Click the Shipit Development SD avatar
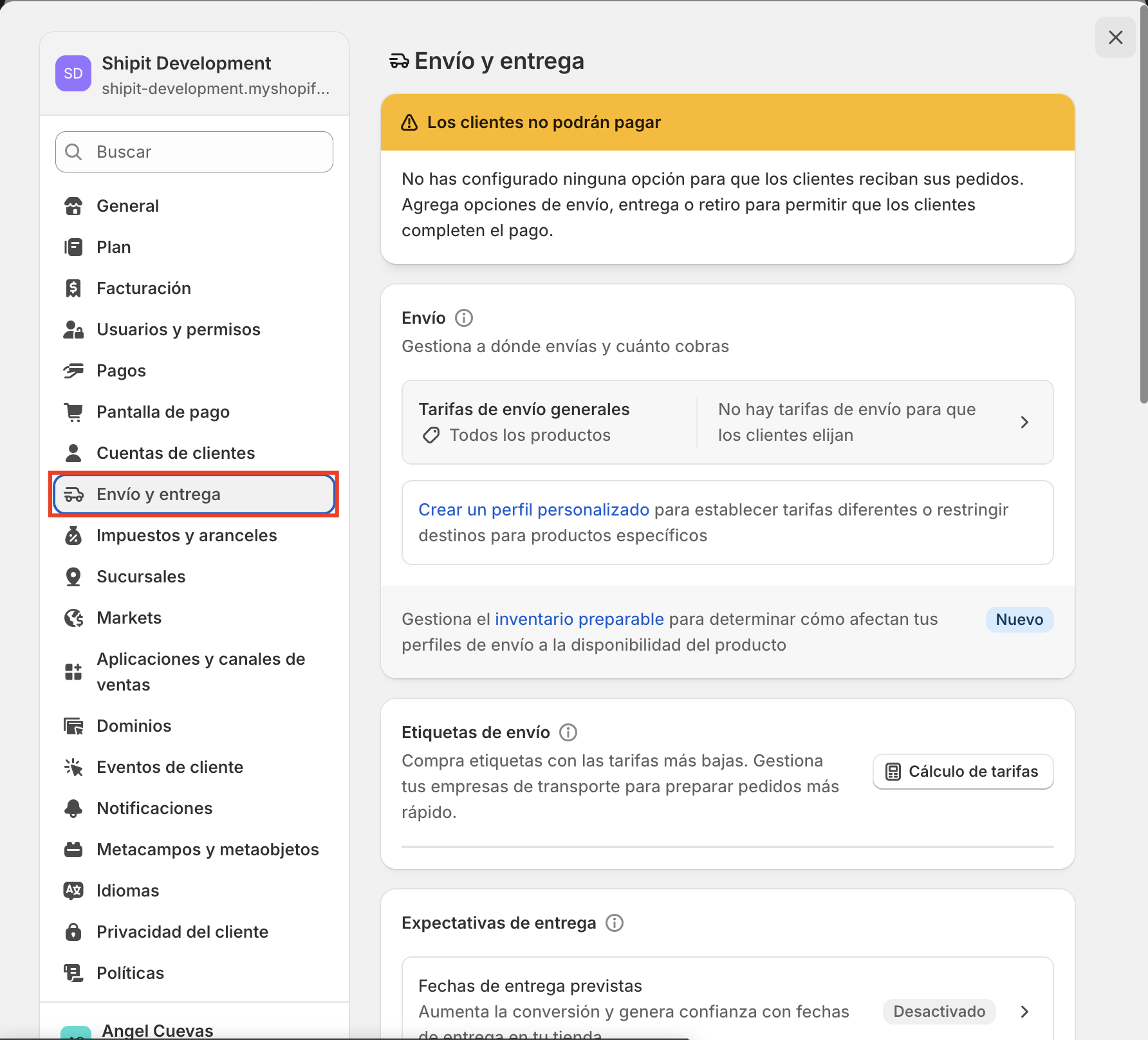The width and height of the screenshot is (1148, 1040). [x=73, y=73]
